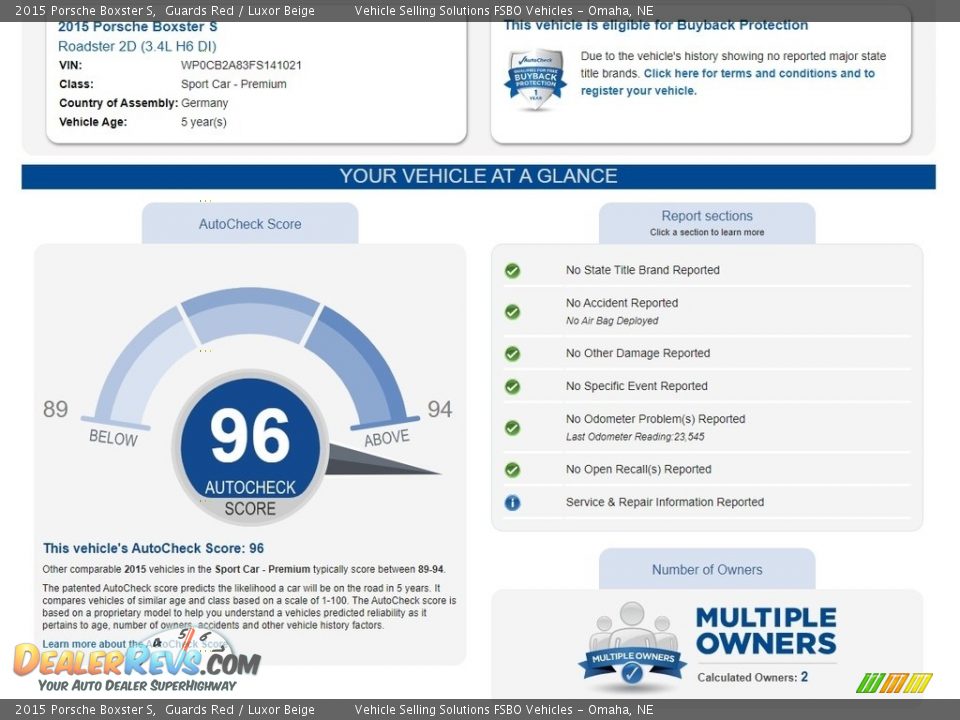Select the Number of Owners tab header

707,569
